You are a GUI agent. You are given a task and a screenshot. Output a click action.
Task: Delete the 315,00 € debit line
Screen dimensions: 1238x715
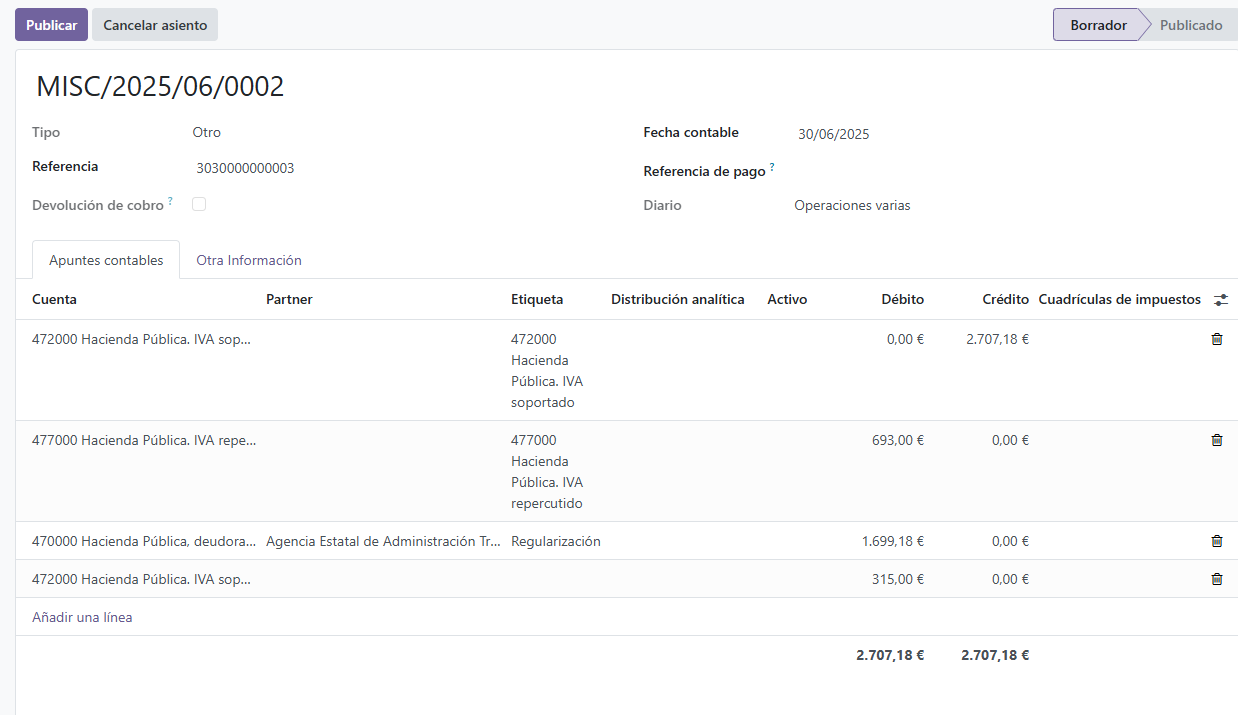[1216, 579]
